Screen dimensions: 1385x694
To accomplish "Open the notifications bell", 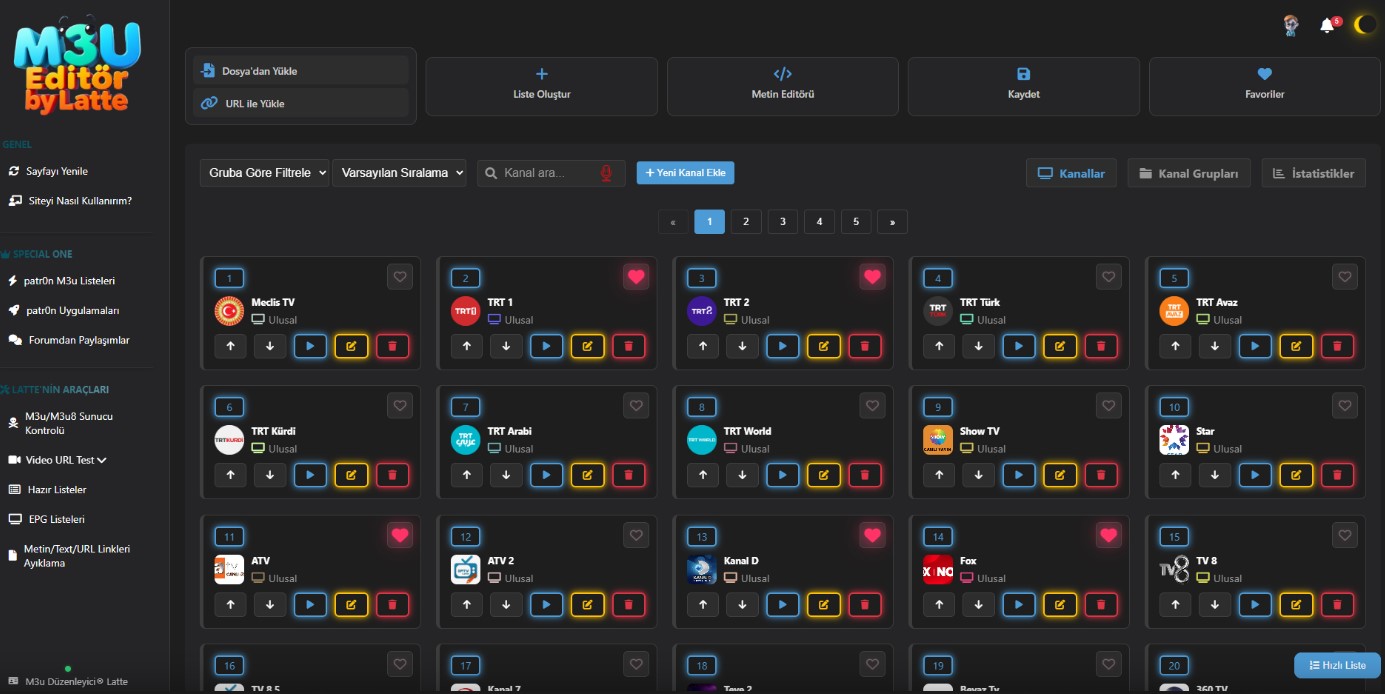I will point(1328,25).
